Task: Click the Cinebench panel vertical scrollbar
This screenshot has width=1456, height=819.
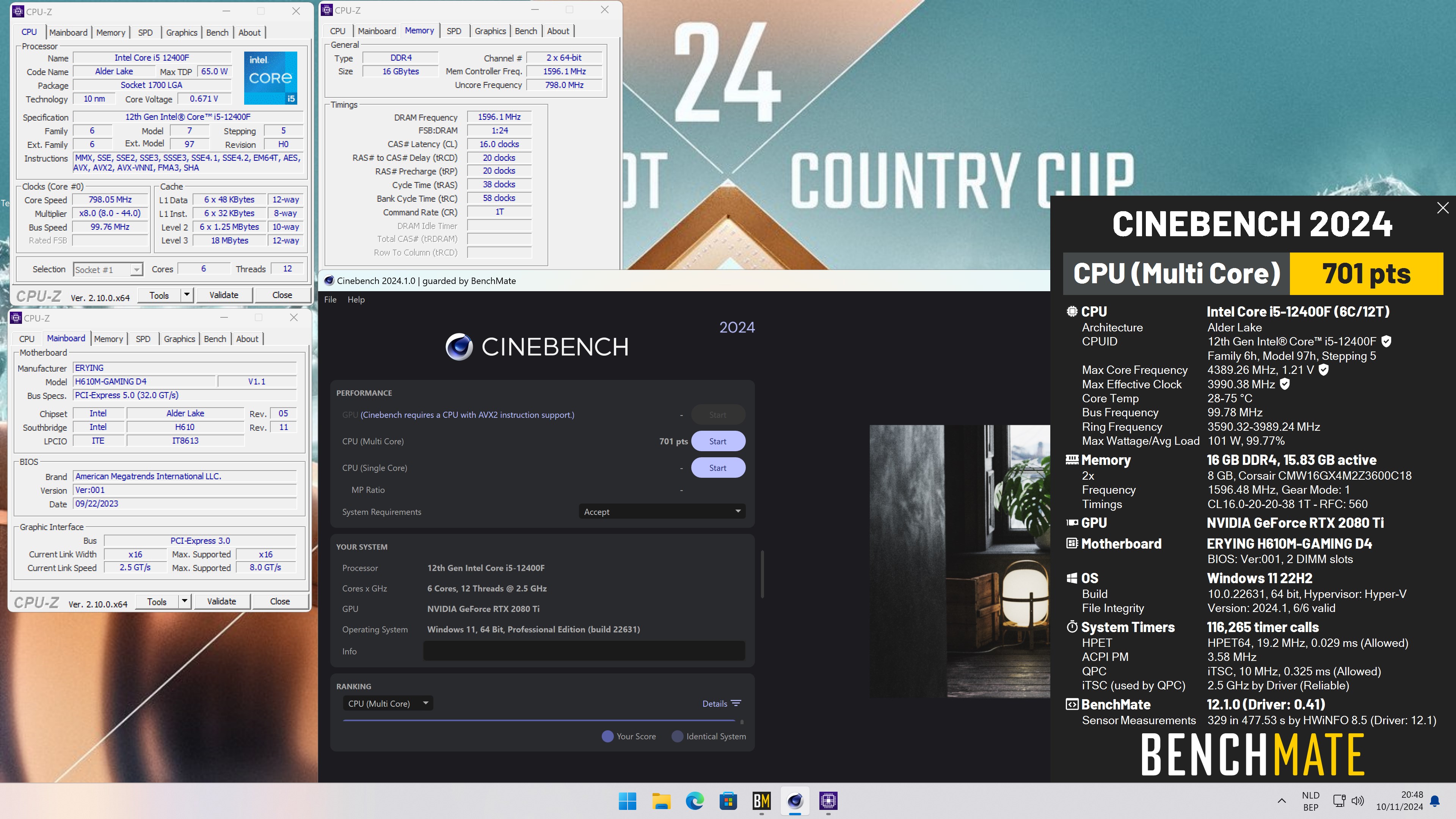Action: 763,573
